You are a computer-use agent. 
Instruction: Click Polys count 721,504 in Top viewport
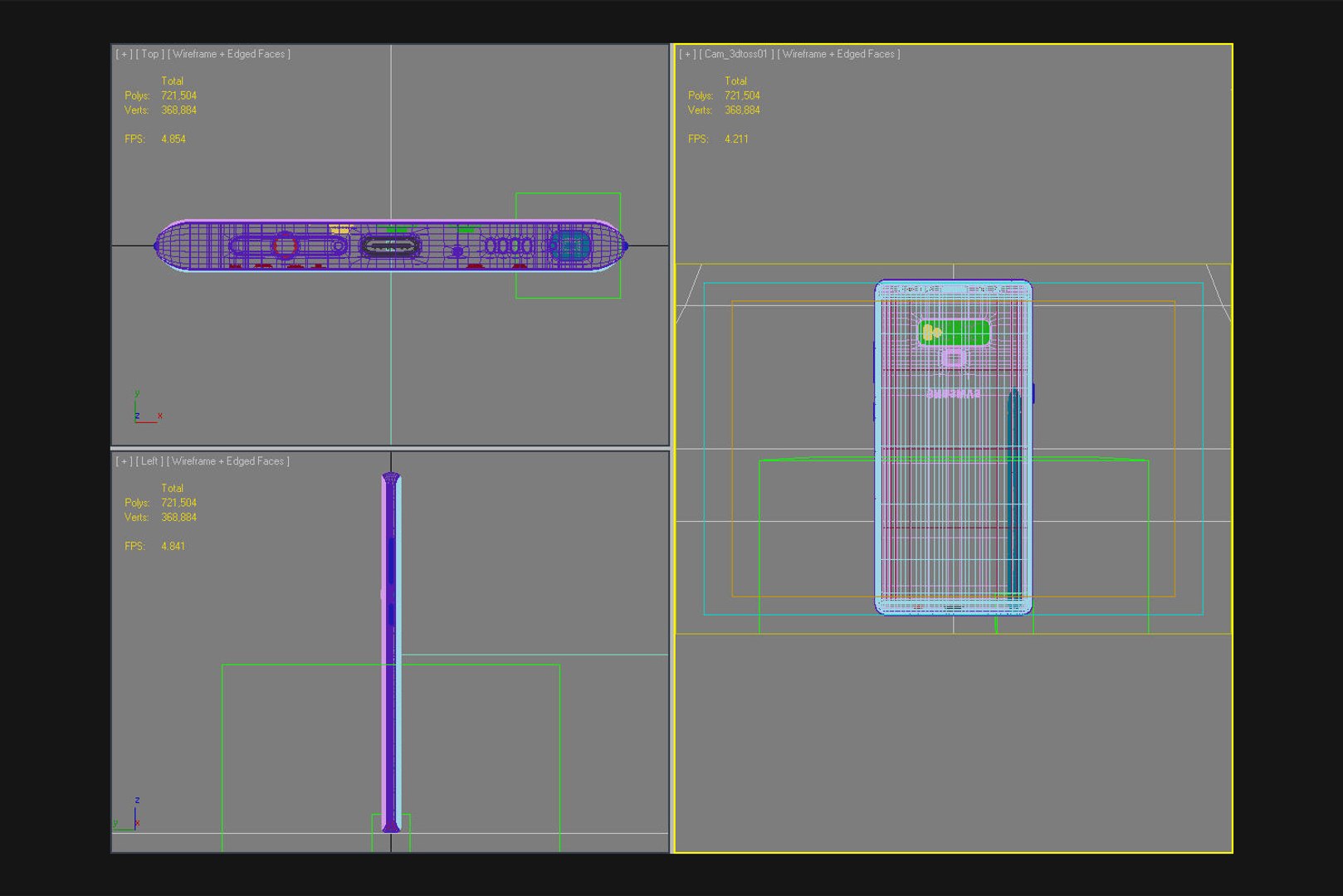click(x=178, y=96)
